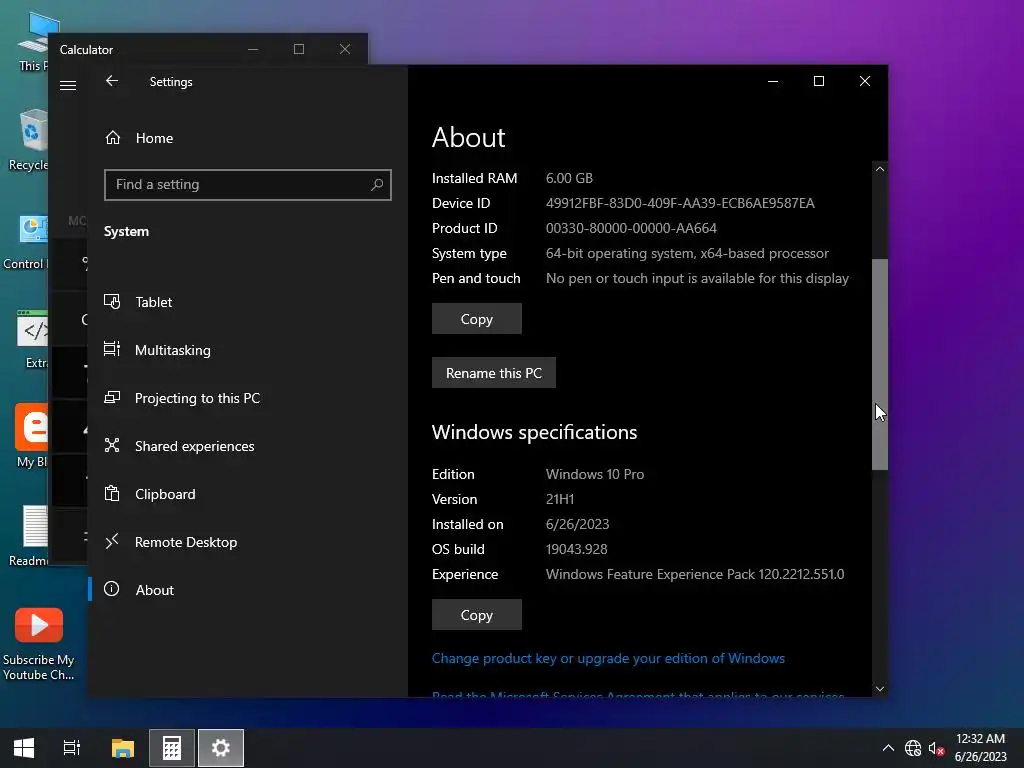Click the scrollbar up arrow in About
Viewport: 1024px width, 768px height.
tap(880, 169)
